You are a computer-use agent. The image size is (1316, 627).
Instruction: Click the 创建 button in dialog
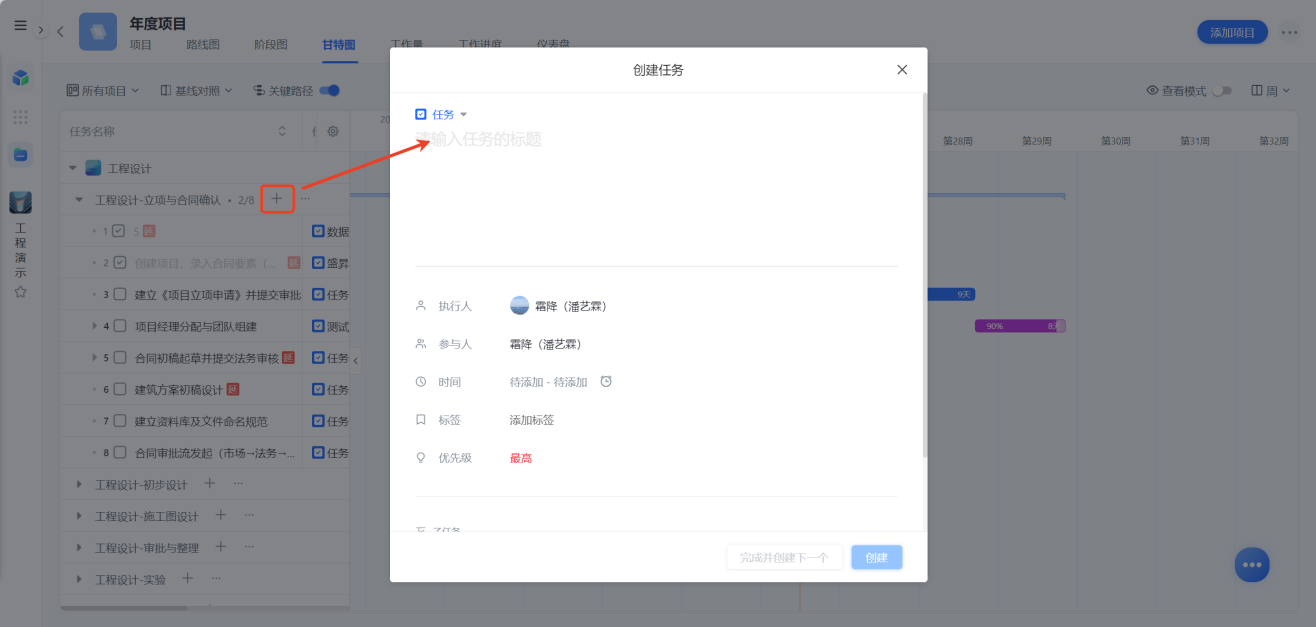coord(877,557)
